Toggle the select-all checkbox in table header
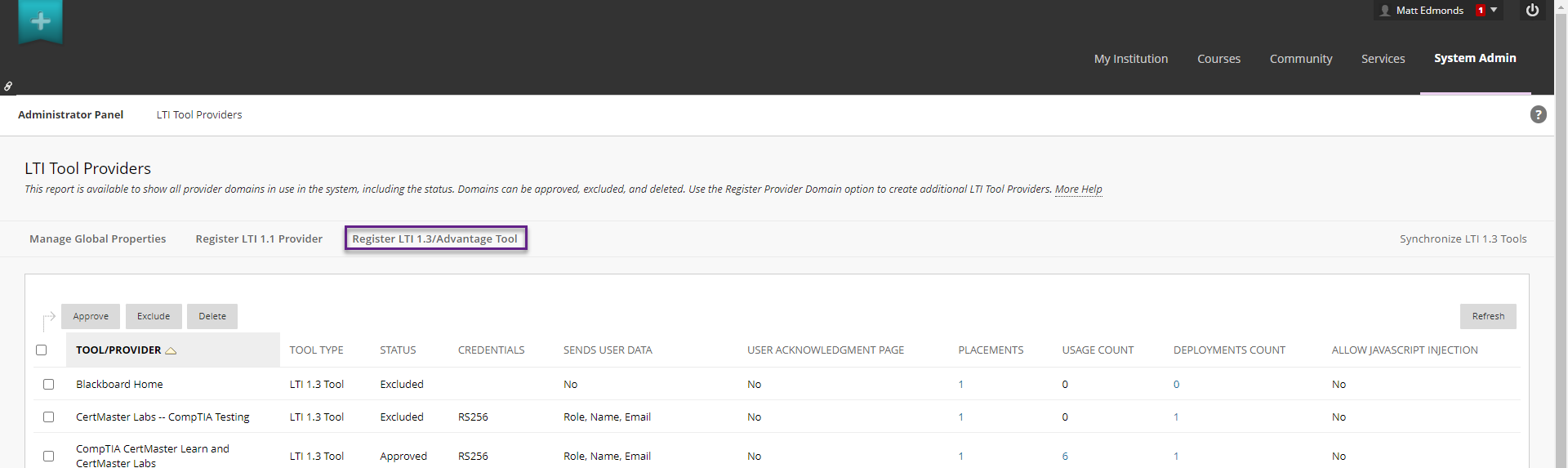This screenshot has width=1568, height=468. tap(42, 350)
